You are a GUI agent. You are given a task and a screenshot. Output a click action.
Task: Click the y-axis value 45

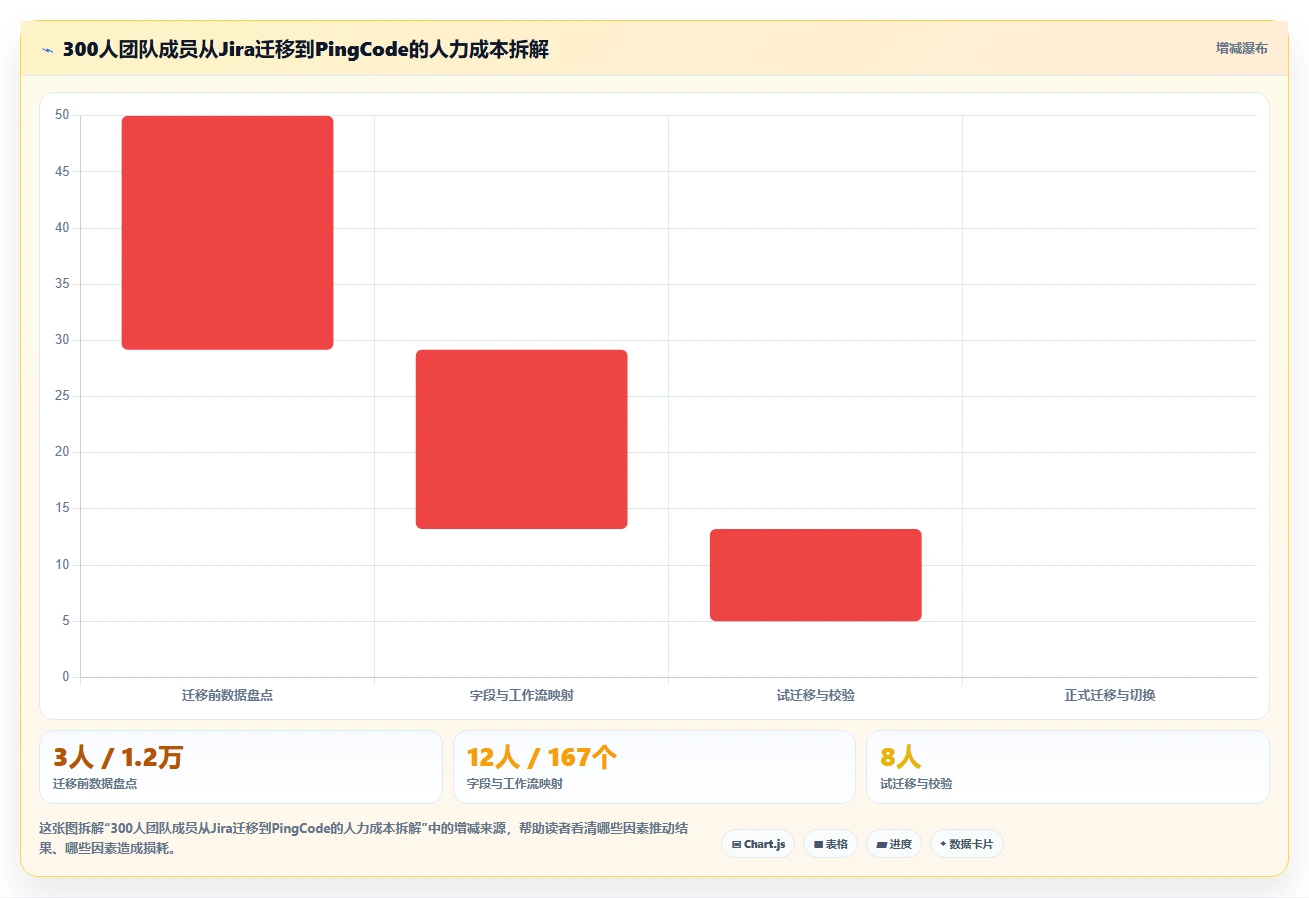[62, 172]
